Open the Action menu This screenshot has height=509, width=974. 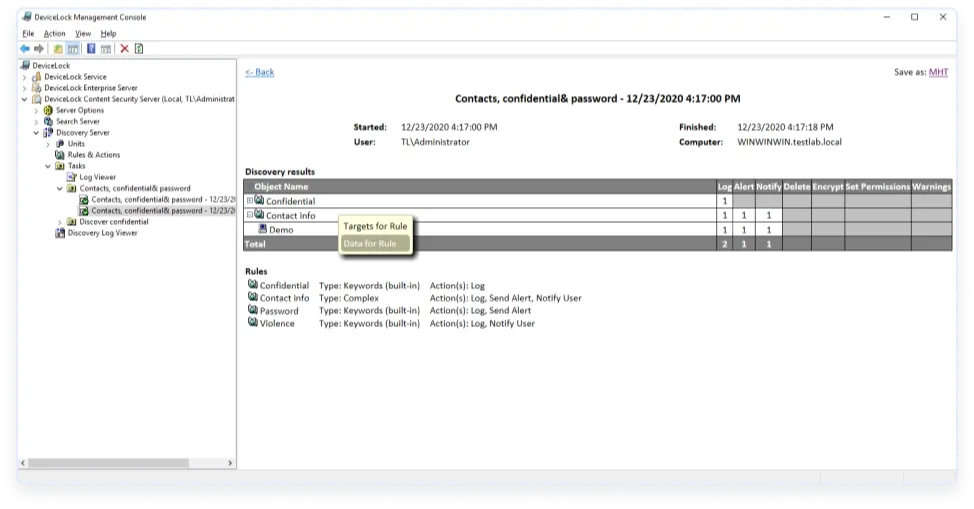click(55, 34)
